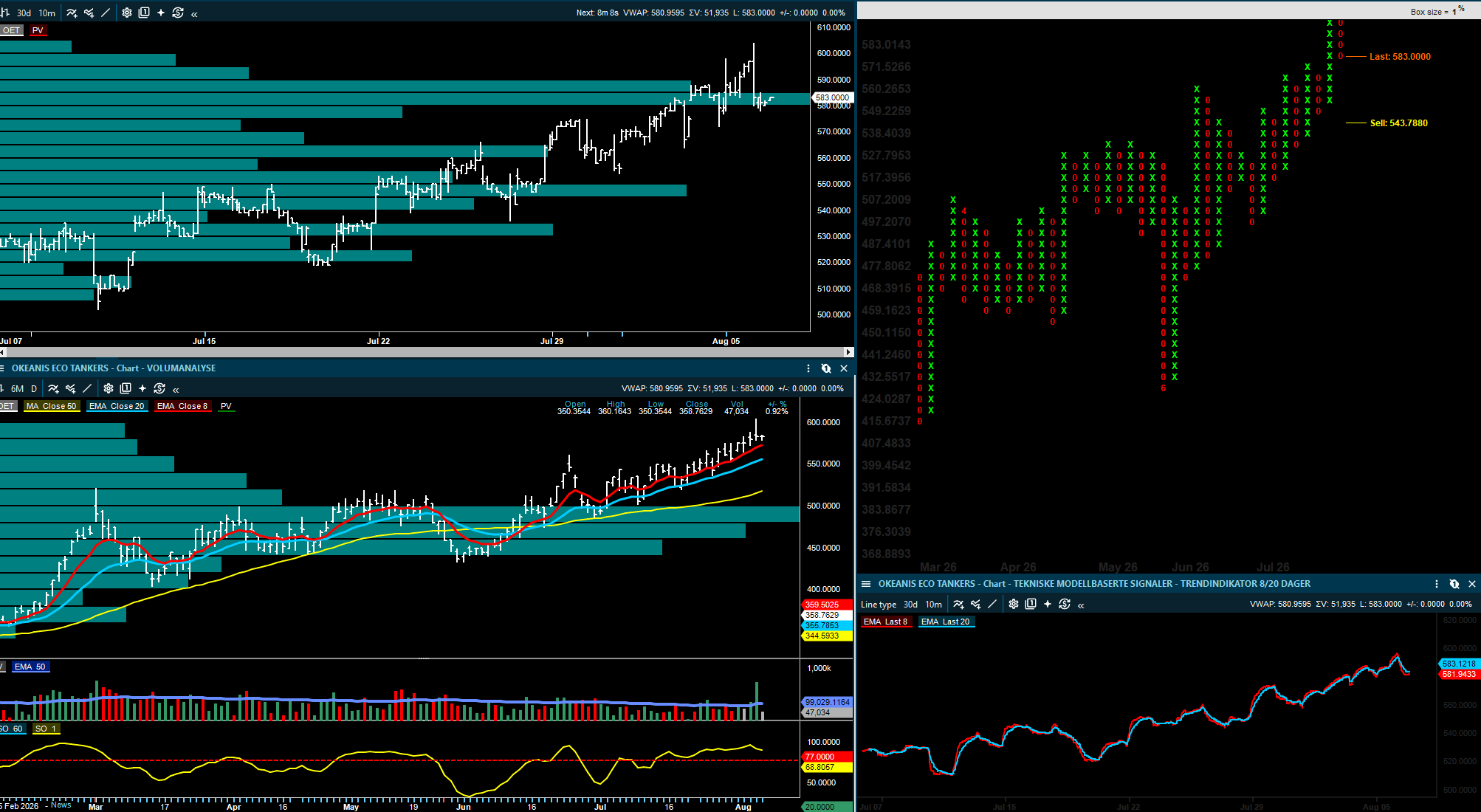Open the Line type selector in TRENDINDIKATOR chart

coord(879,605)
